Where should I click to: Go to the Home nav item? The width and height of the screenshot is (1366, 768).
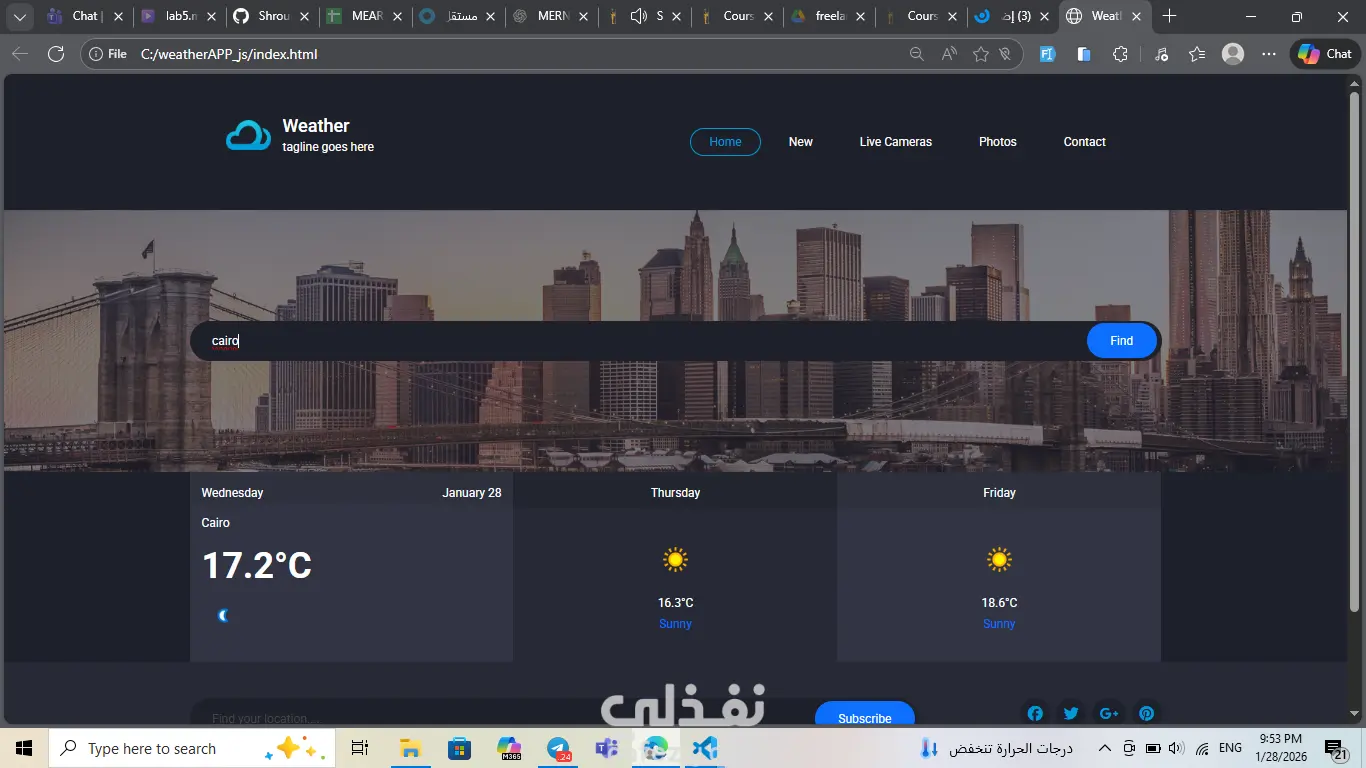click(725, 142)
